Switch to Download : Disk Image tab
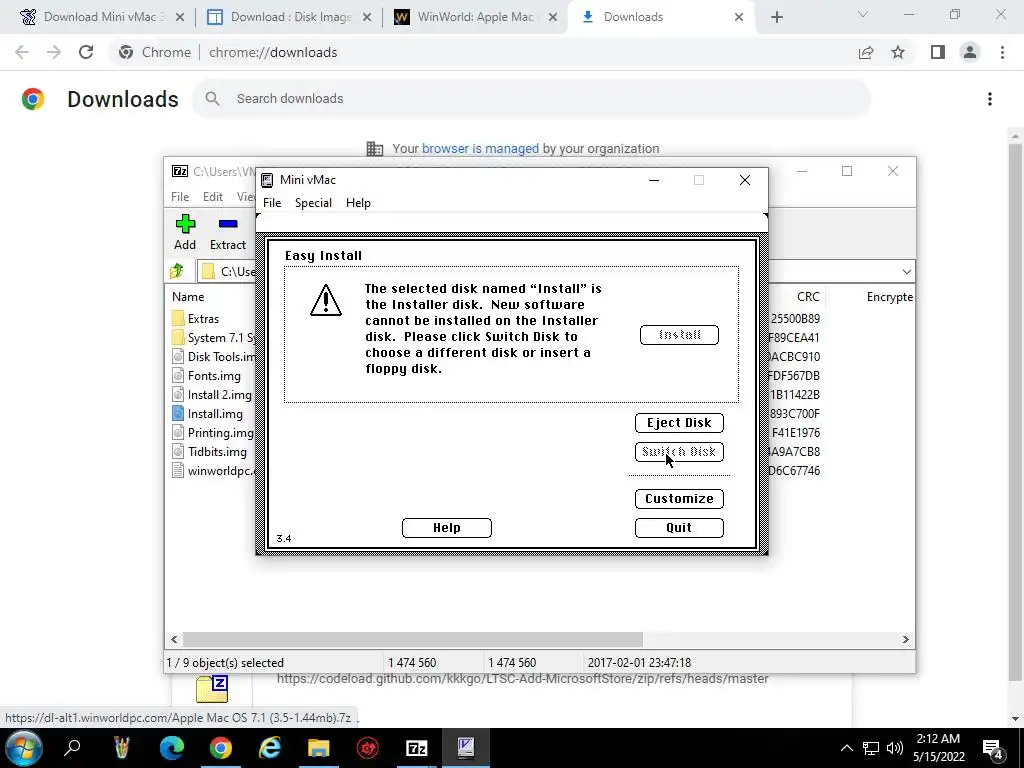Viewport: 1024px width, 768px height. pyautogui.click(x=289, y=17)
